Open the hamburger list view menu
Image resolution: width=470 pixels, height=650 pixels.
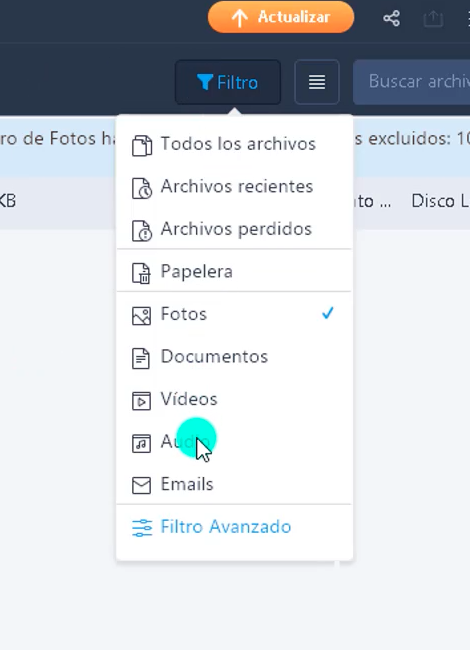(317, 82)
